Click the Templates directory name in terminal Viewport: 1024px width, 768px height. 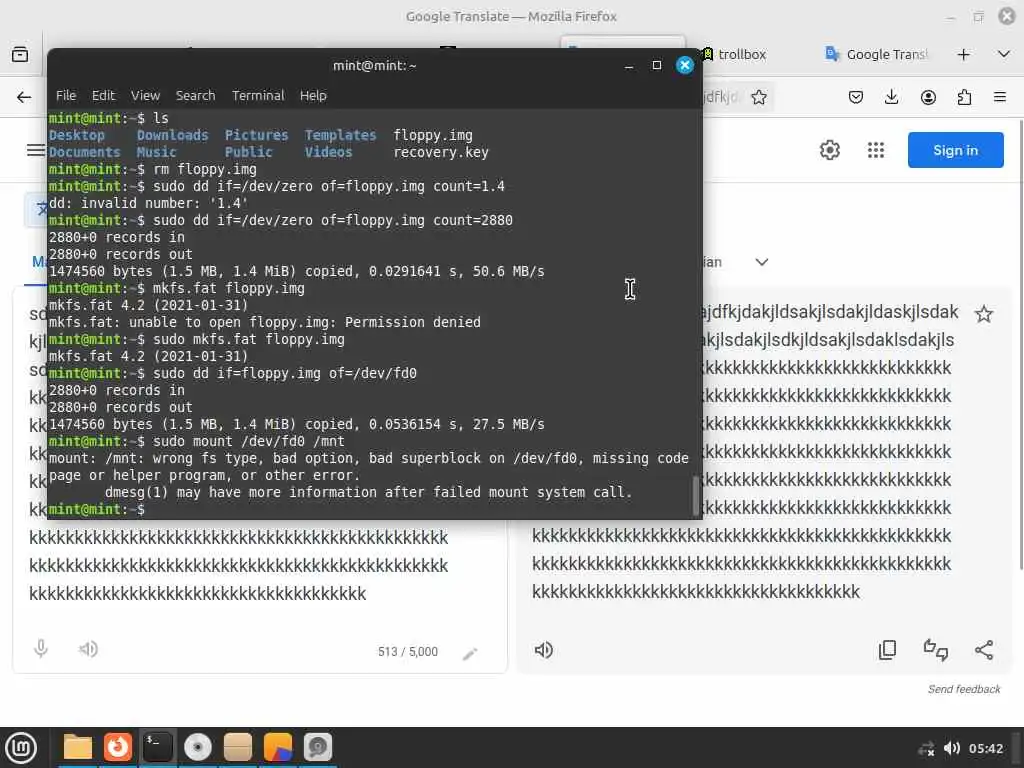340,135
